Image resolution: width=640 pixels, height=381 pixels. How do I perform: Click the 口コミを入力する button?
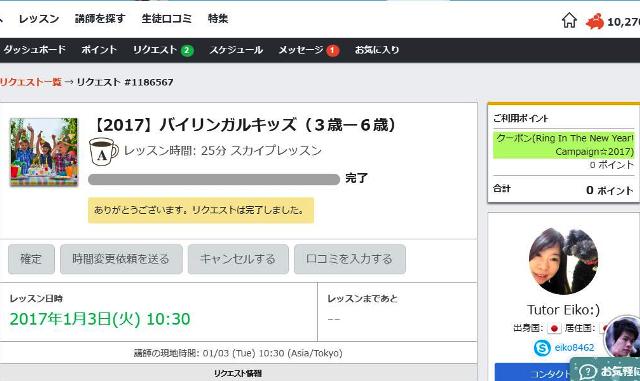coord(350,259)
